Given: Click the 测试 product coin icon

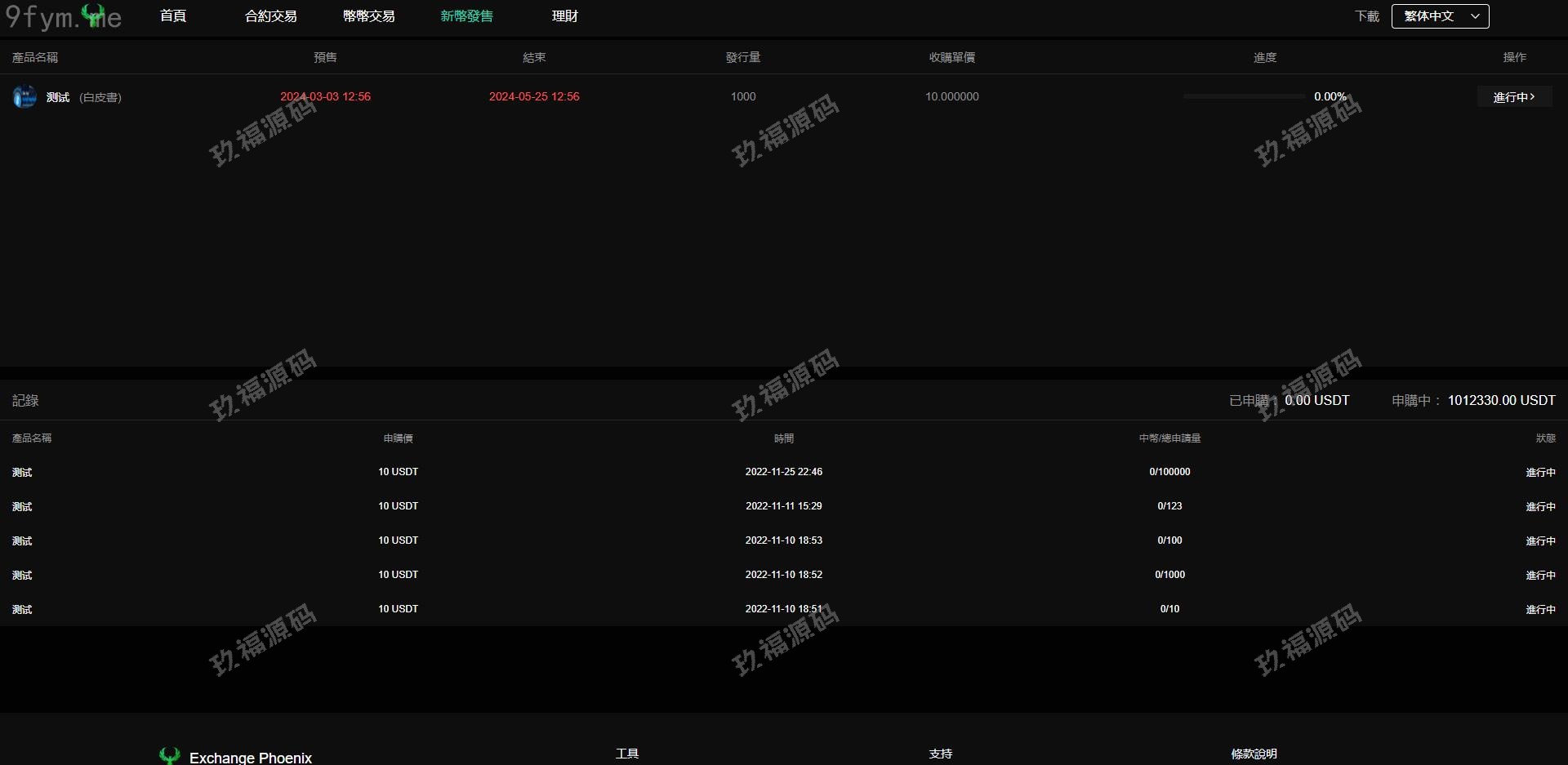Looking at the screenshot, I should point(24,97).
